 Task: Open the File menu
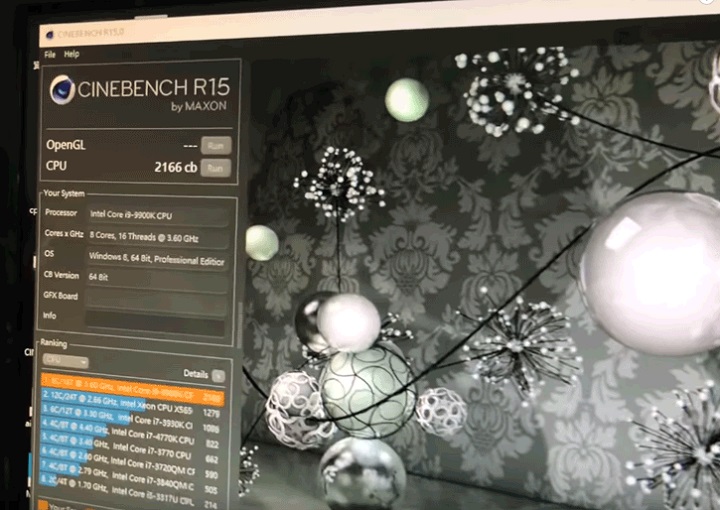50,54
